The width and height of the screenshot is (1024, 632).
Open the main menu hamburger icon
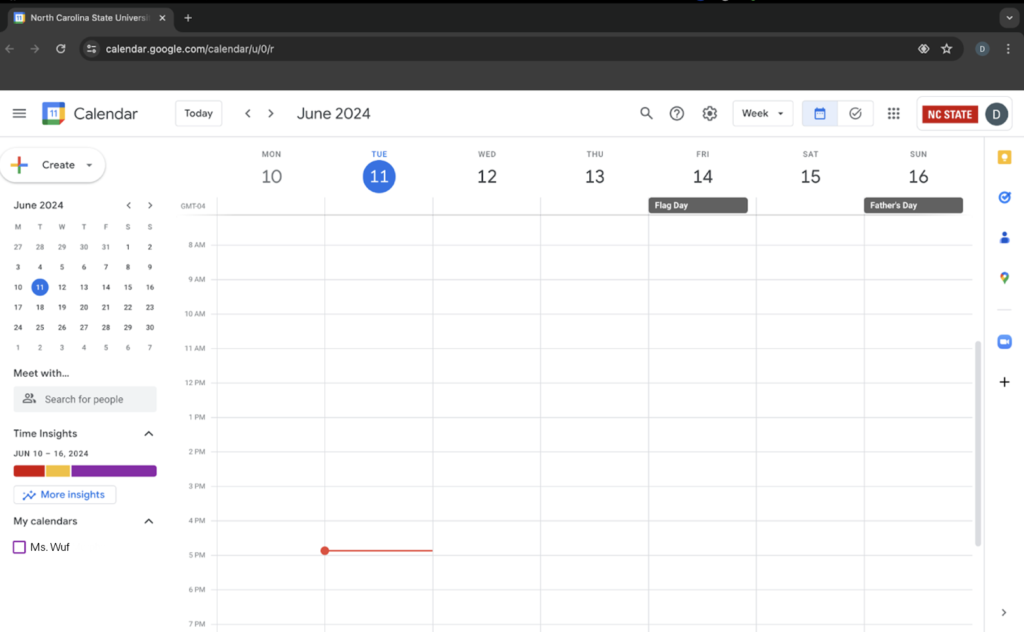(x=19, y=113)
